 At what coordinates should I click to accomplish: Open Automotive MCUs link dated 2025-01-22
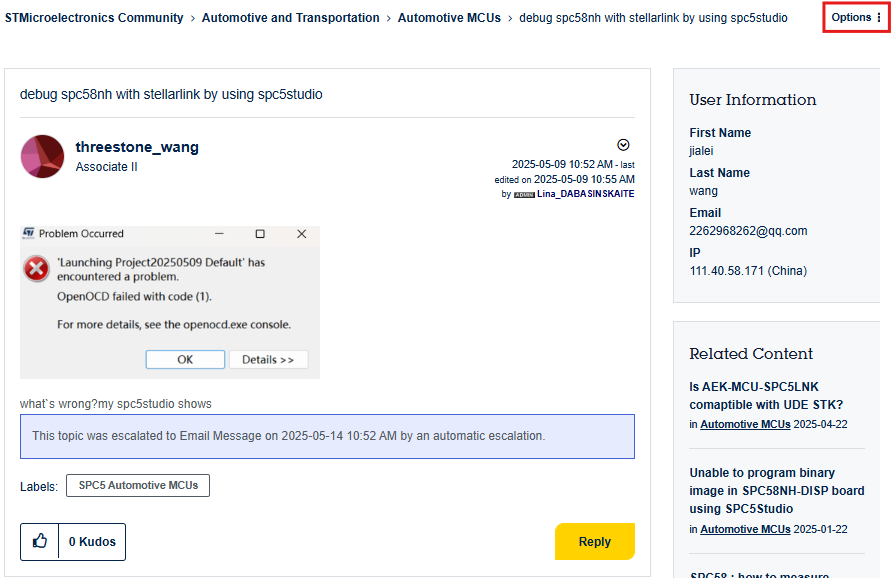pyautogui.click(x=745, y=529)
